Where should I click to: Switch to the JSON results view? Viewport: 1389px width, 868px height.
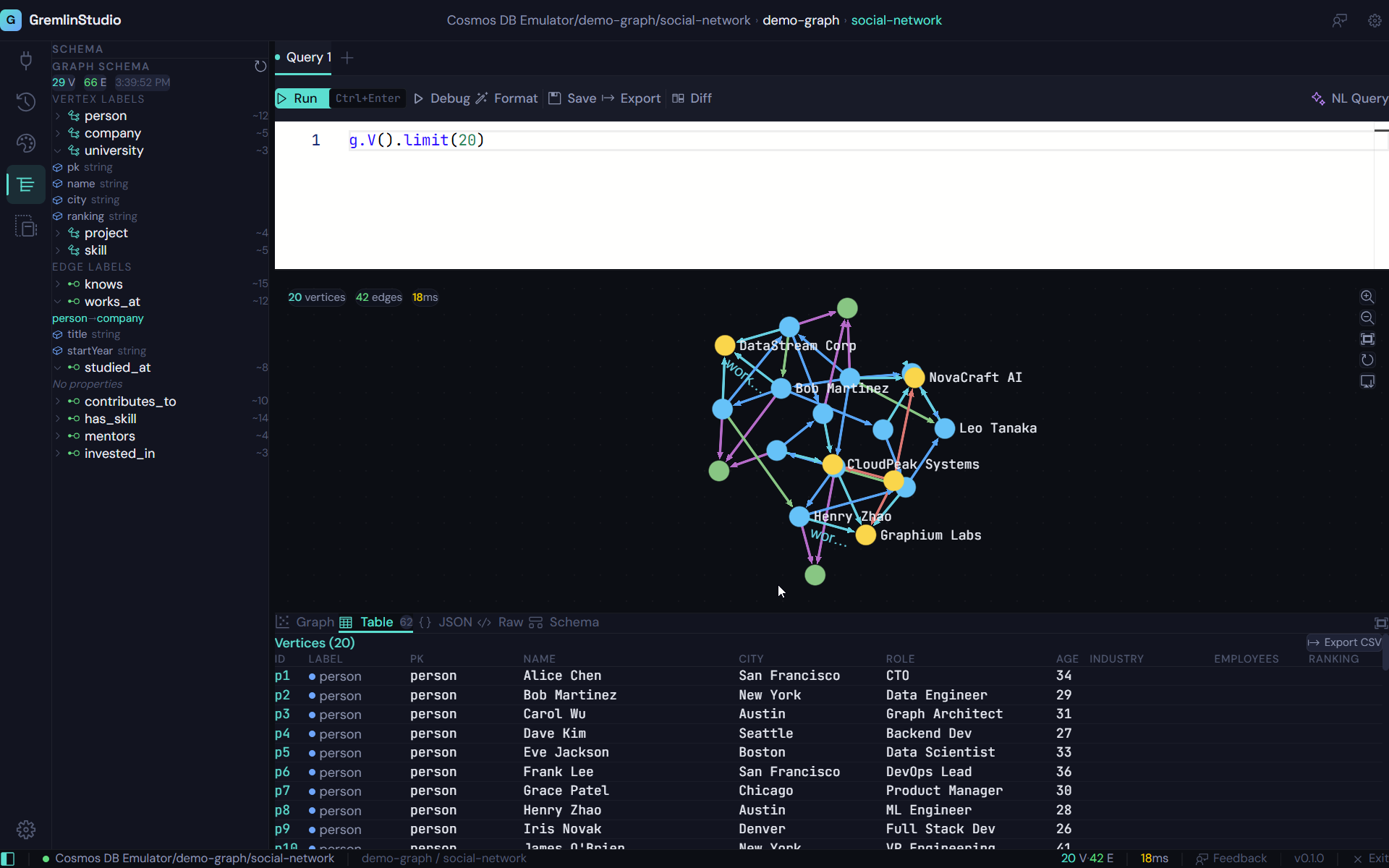tap(454, 622)
